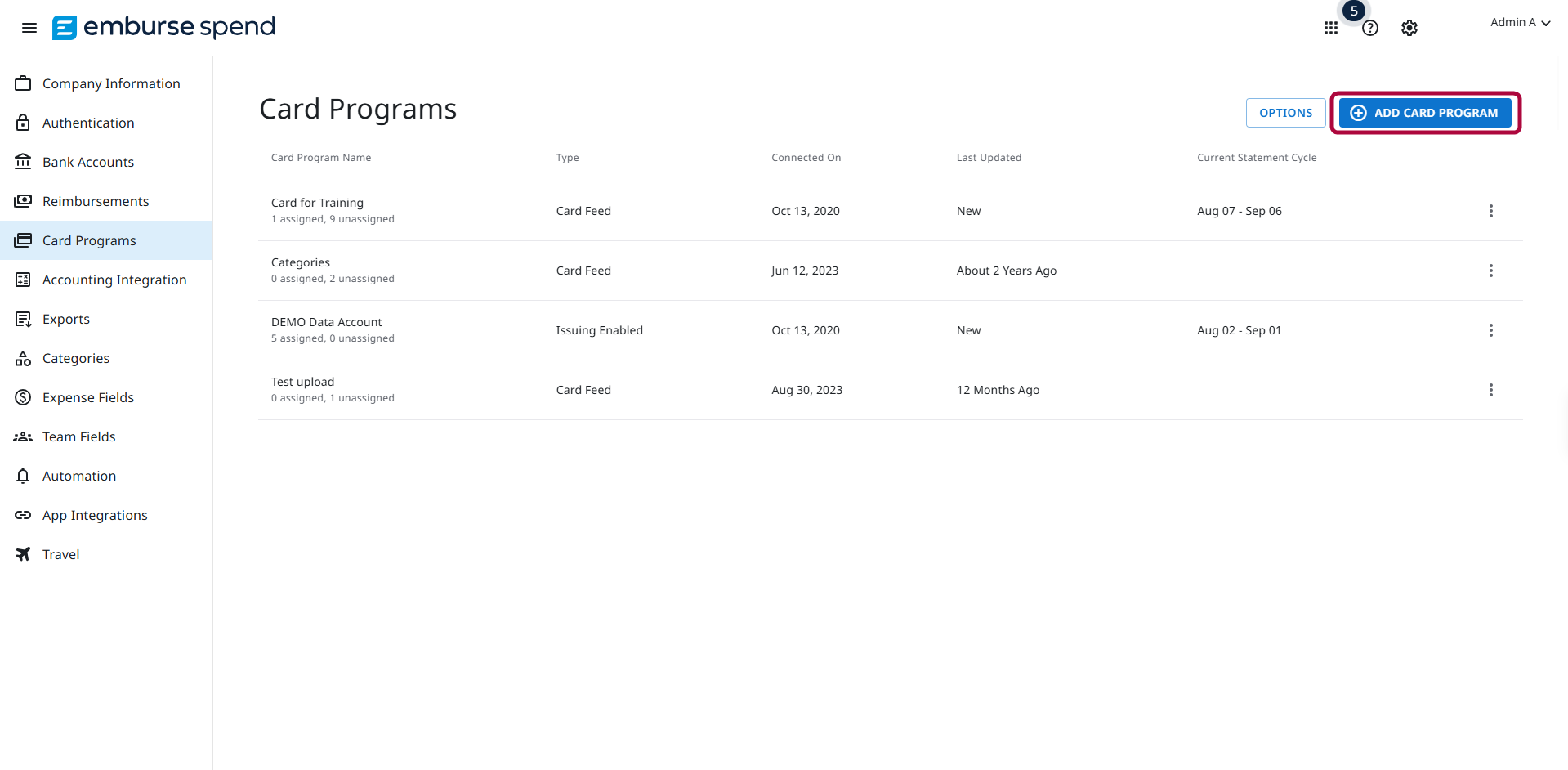Viewport: 1568px width, 770px height.
Task: Open the settings gear icon
Action: 1409,28
